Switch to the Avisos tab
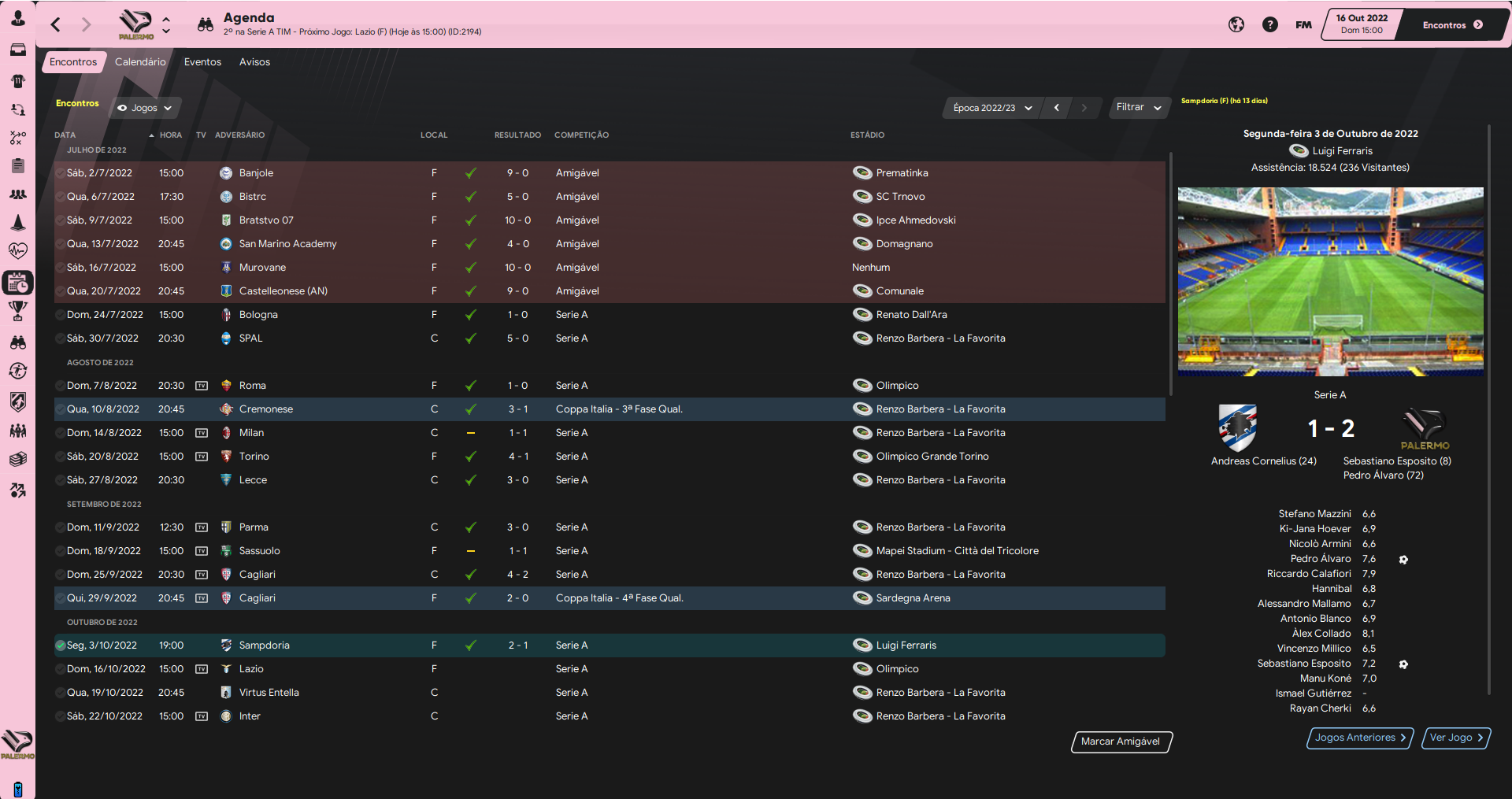1512x799 pixels. click(x=254, y=62)
